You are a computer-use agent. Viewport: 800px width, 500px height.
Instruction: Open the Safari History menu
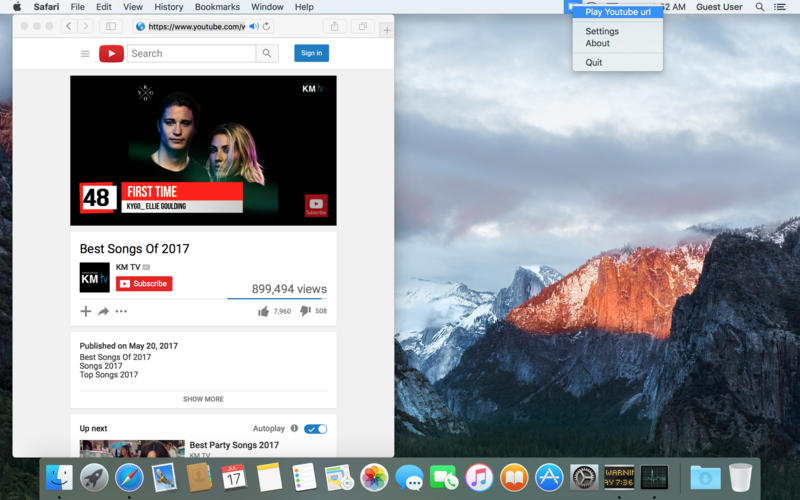168,7
